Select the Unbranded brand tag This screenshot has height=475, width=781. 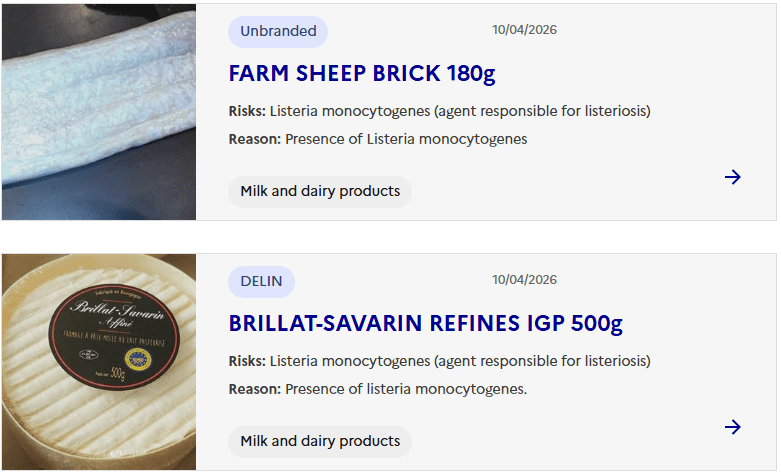(278, 31)
